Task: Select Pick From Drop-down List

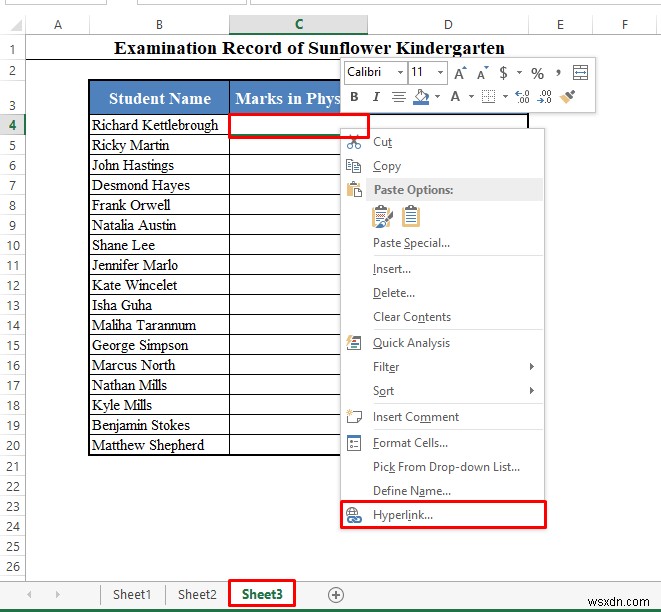Action: (x=443, y=467)
